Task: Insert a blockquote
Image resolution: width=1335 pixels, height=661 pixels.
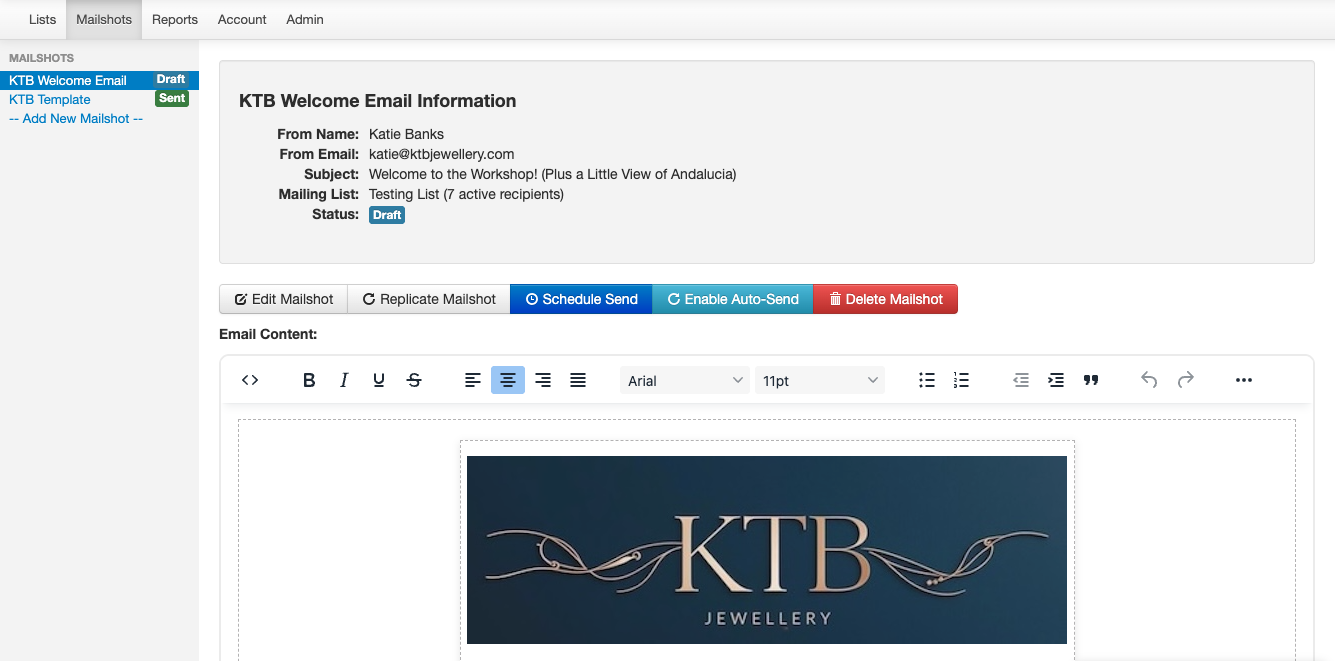Action: click(1091, 380)
